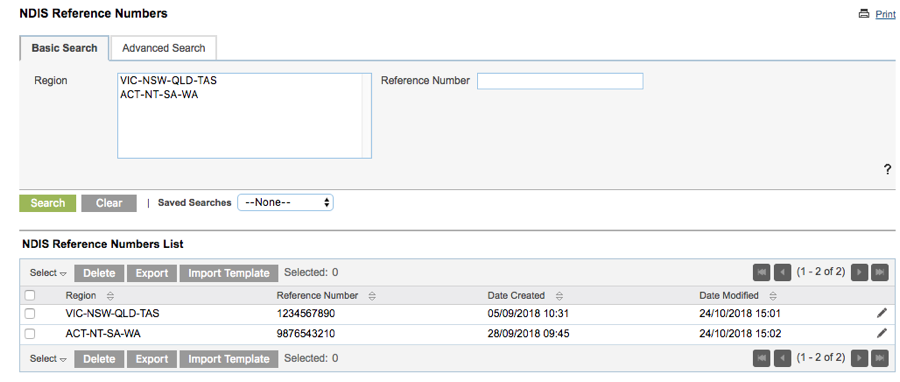Click the green Search button
This screenshot has width=900, height=382.
[48, 203]
